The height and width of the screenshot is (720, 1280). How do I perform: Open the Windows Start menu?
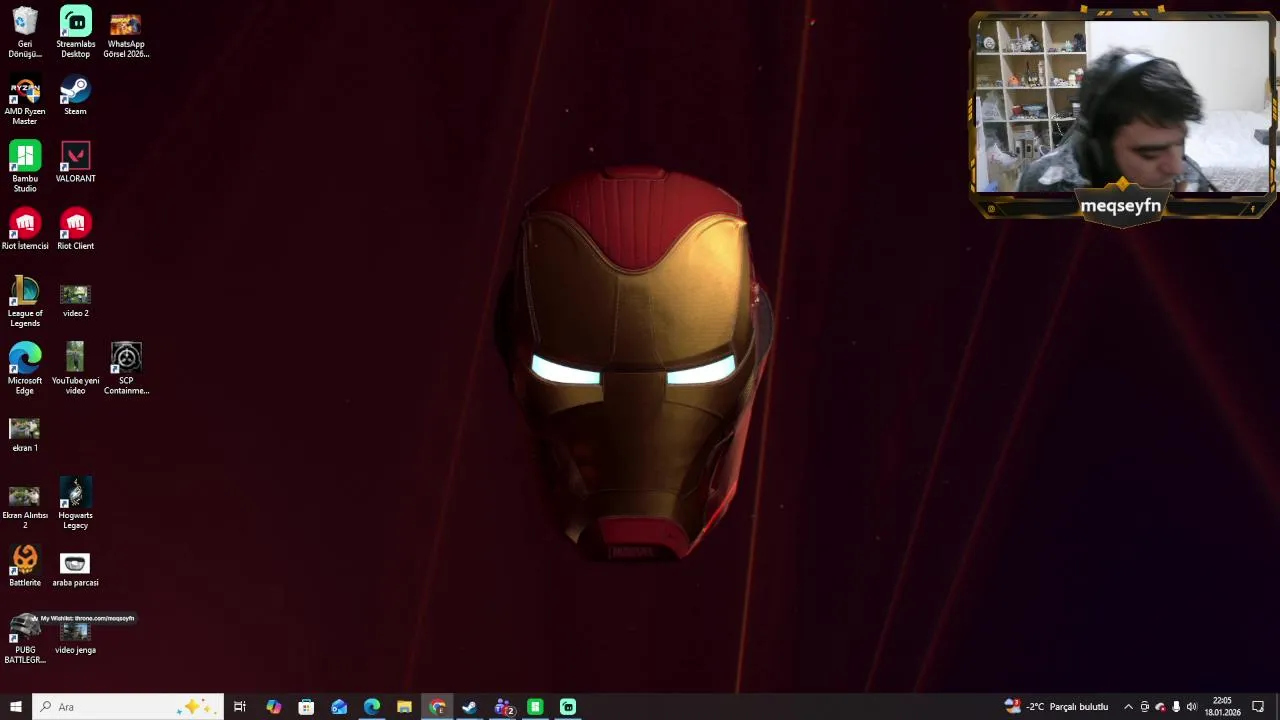(x=15, y=707)
